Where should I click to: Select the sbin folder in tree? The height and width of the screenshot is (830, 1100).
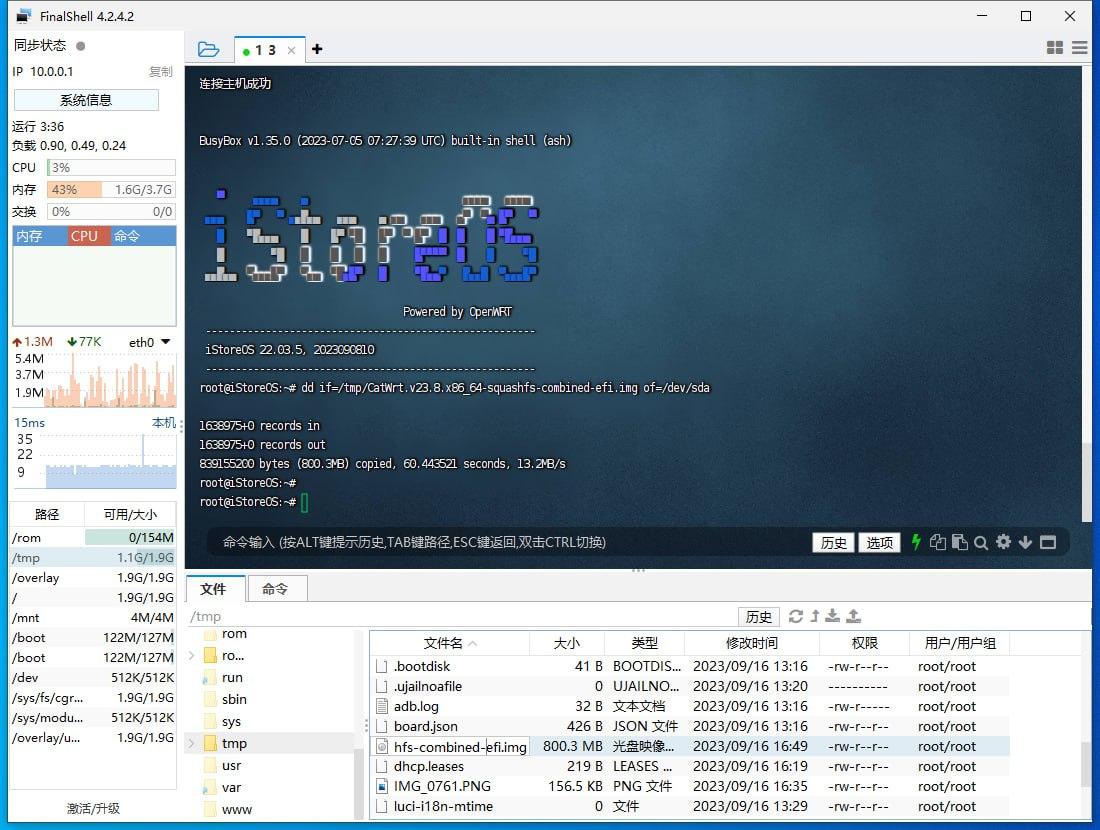coord(234,700)
